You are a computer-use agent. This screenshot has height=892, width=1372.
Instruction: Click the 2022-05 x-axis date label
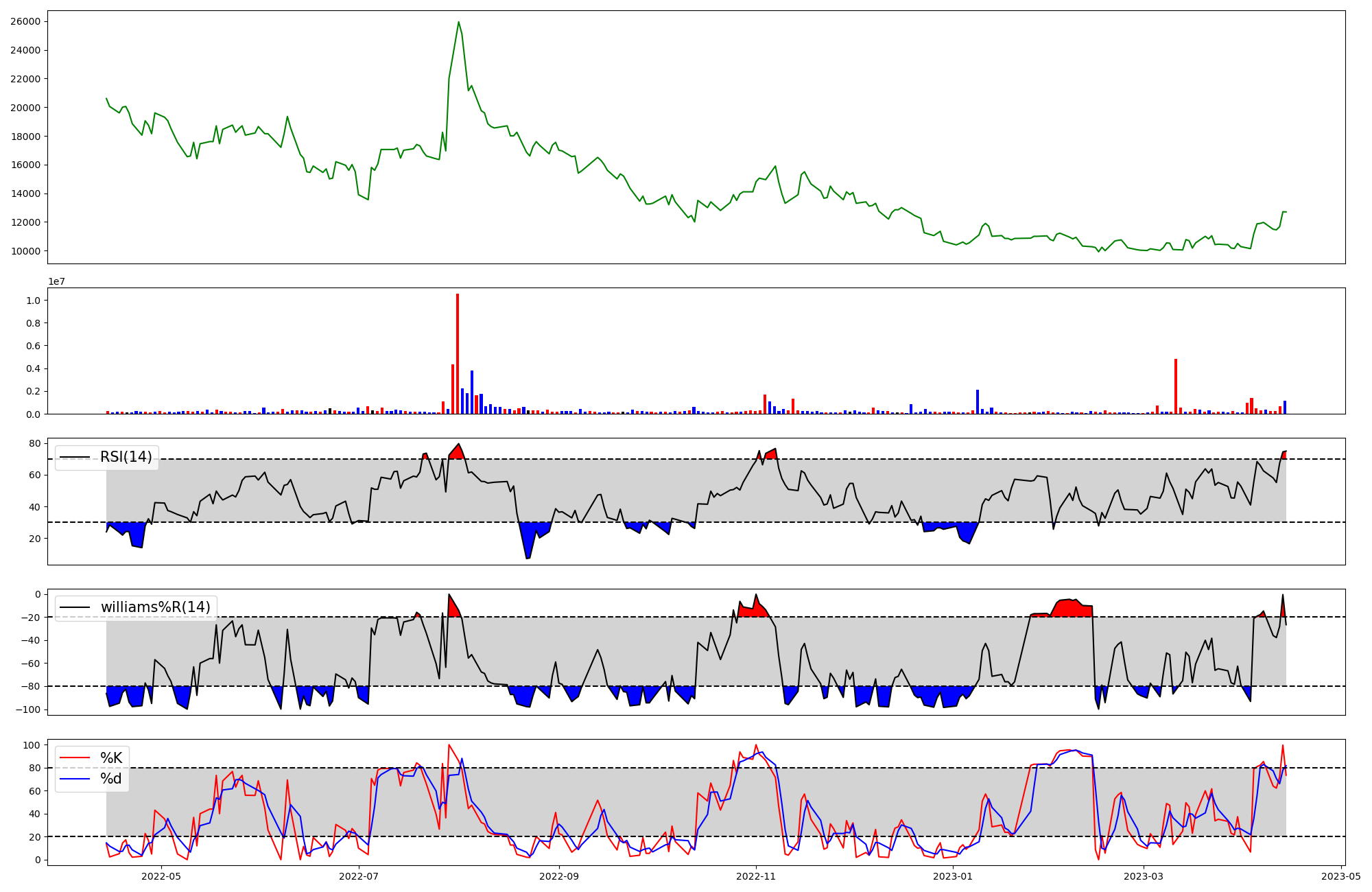[x=161, y=876]
